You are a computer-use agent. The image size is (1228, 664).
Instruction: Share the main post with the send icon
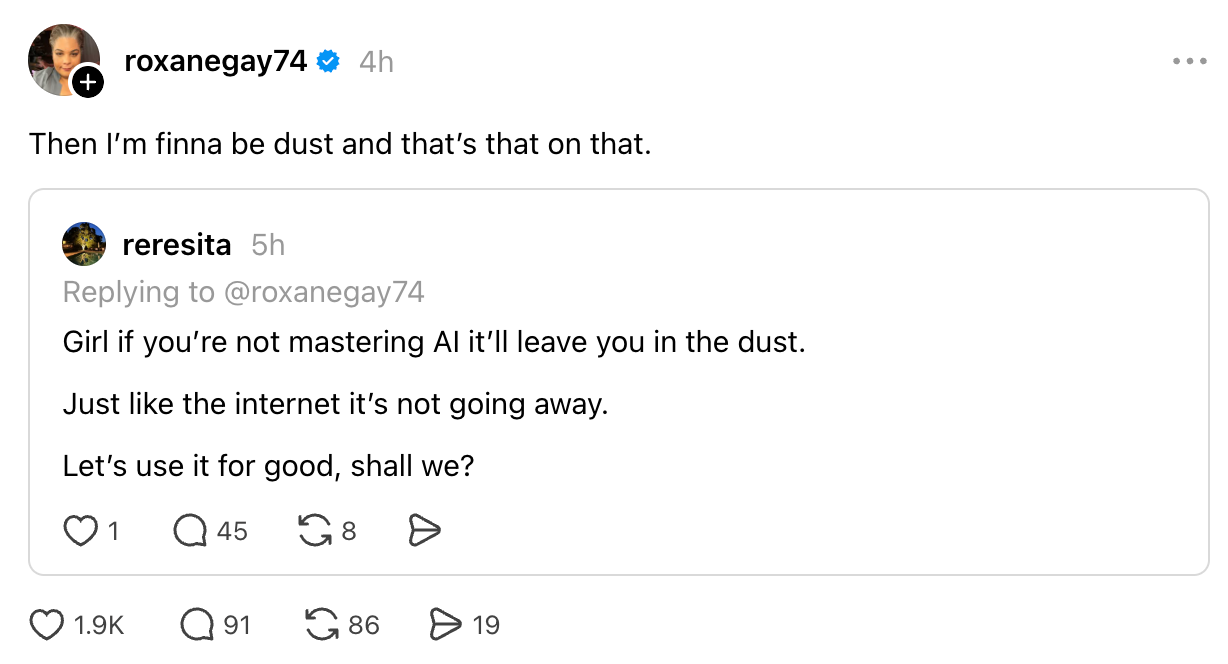click(x=445, y=626)
